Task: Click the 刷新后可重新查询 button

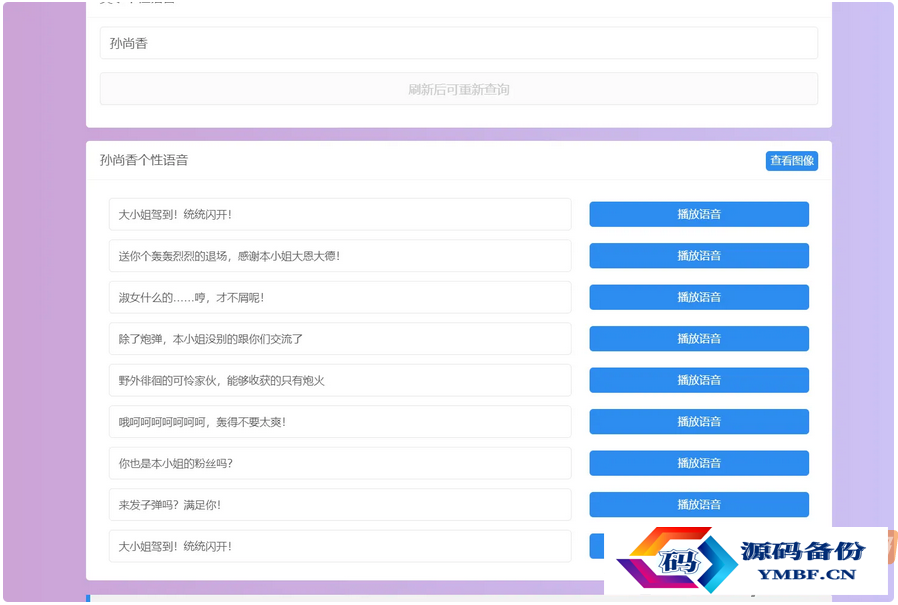Action: pyautogui.click(x=459, y=89)
